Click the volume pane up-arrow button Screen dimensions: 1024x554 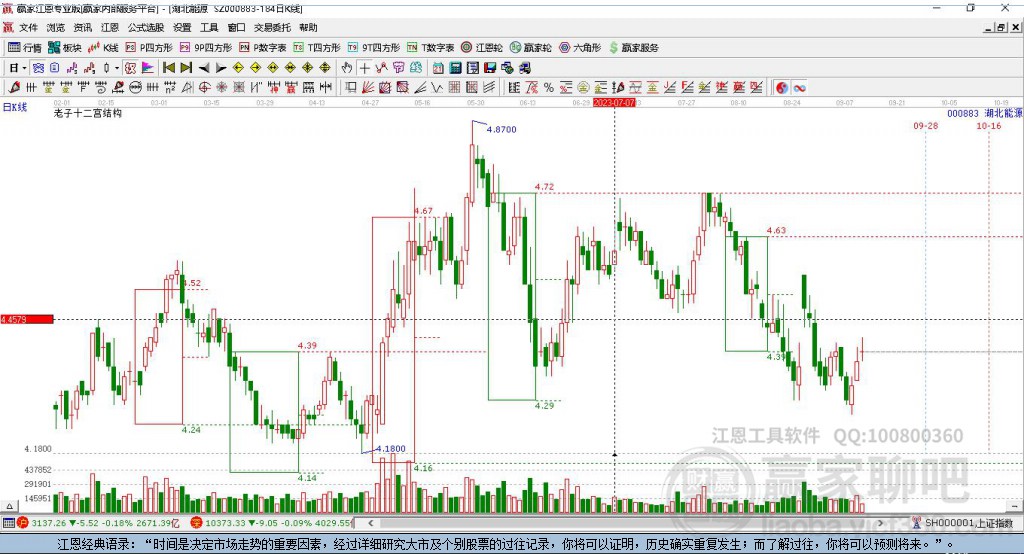pos(9,506)
